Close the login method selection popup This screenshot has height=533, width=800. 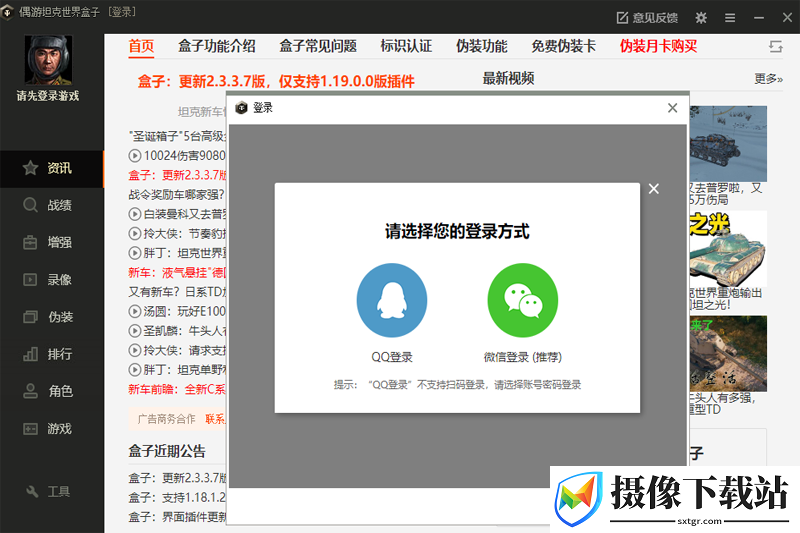[654, 189]
